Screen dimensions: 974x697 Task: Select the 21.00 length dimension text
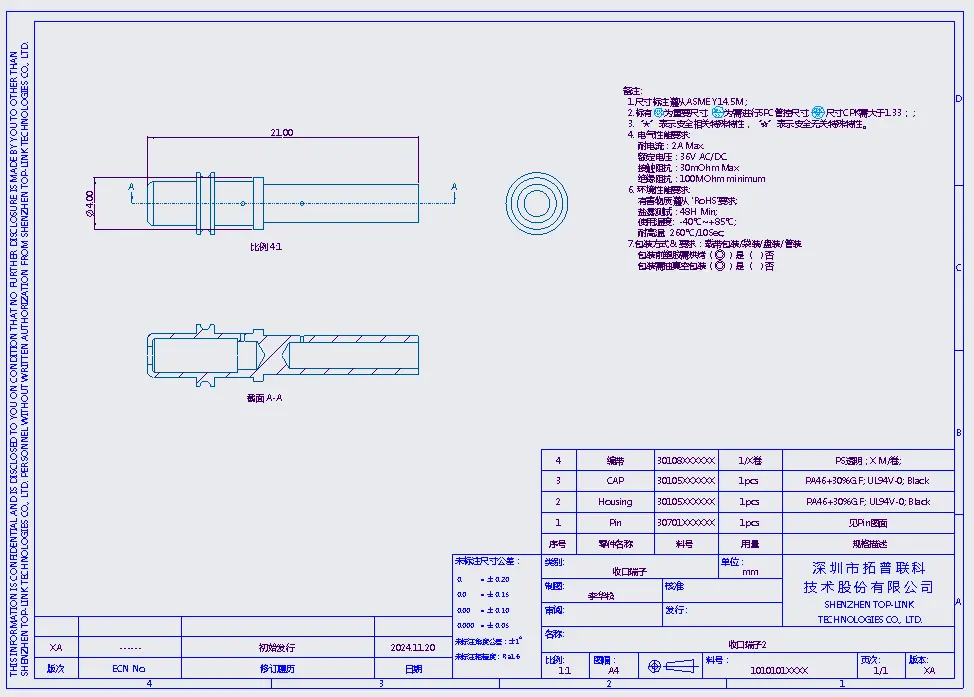(282, 133)
